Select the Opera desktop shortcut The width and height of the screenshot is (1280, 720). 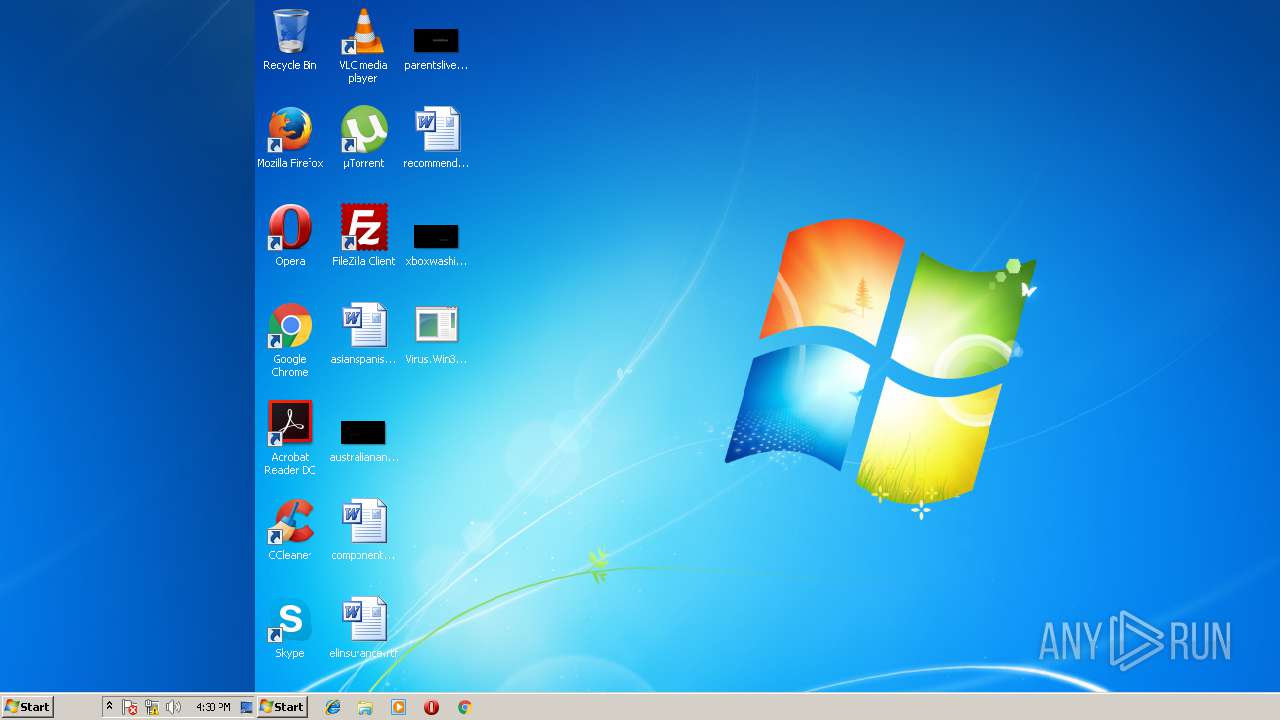point(290,235)
